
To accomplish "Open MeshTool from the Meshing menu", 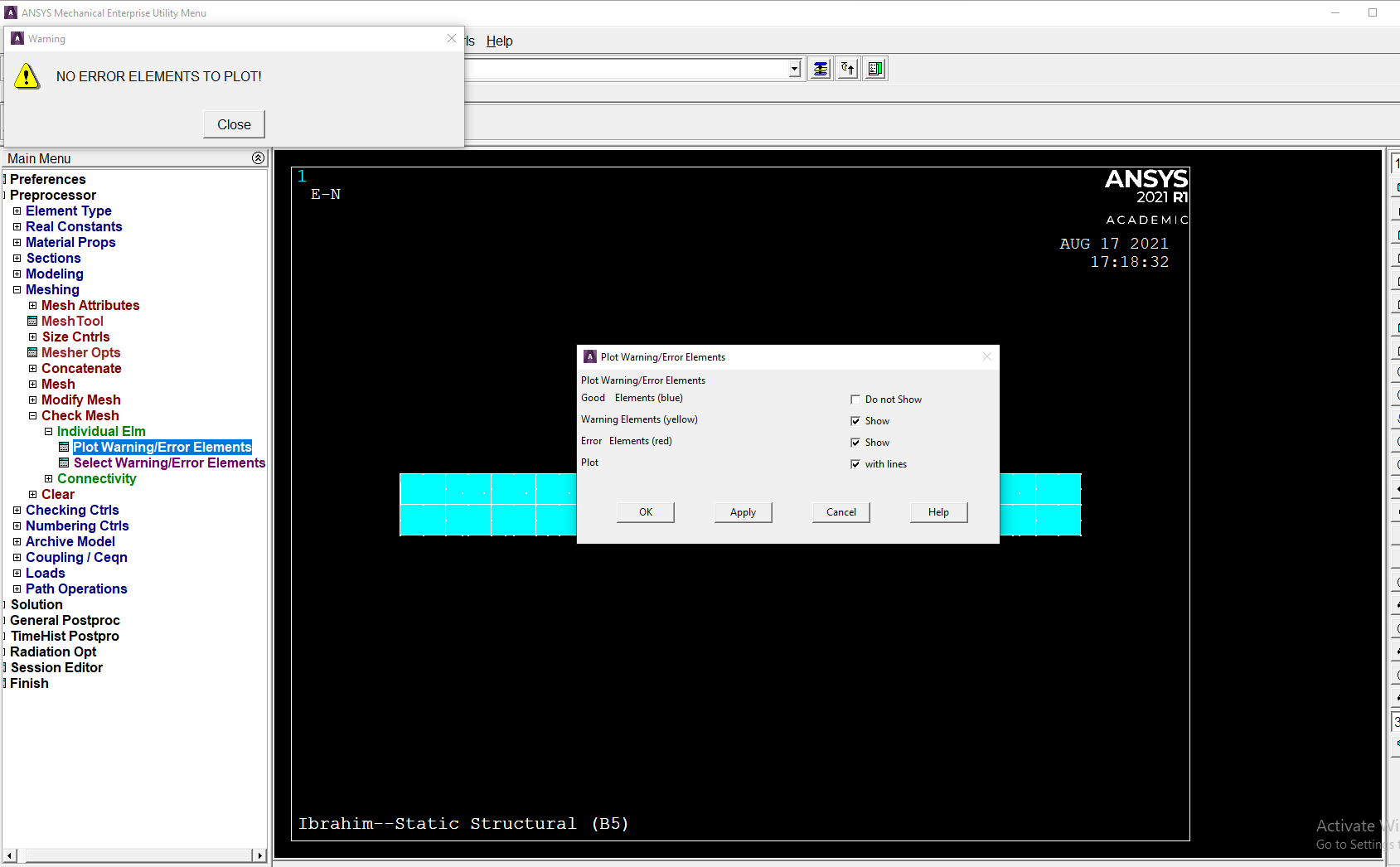I will (72, 322).
